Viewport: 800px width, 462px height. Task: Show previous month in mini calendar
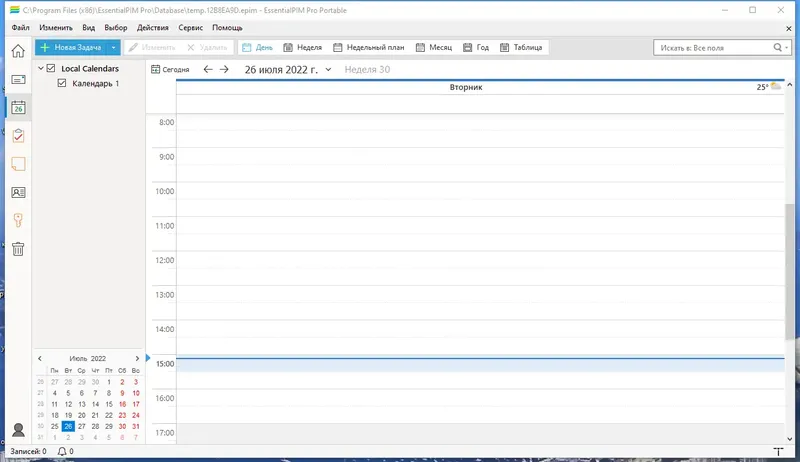[40, 358]
